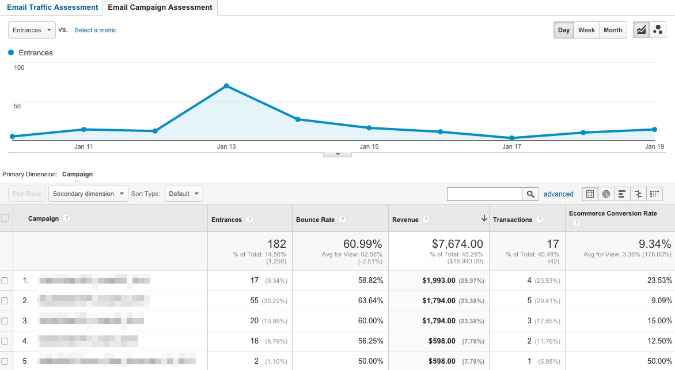675x370 pixels.
Task: Expand the Secondary dimension dropdown
Action: point(88,194)
